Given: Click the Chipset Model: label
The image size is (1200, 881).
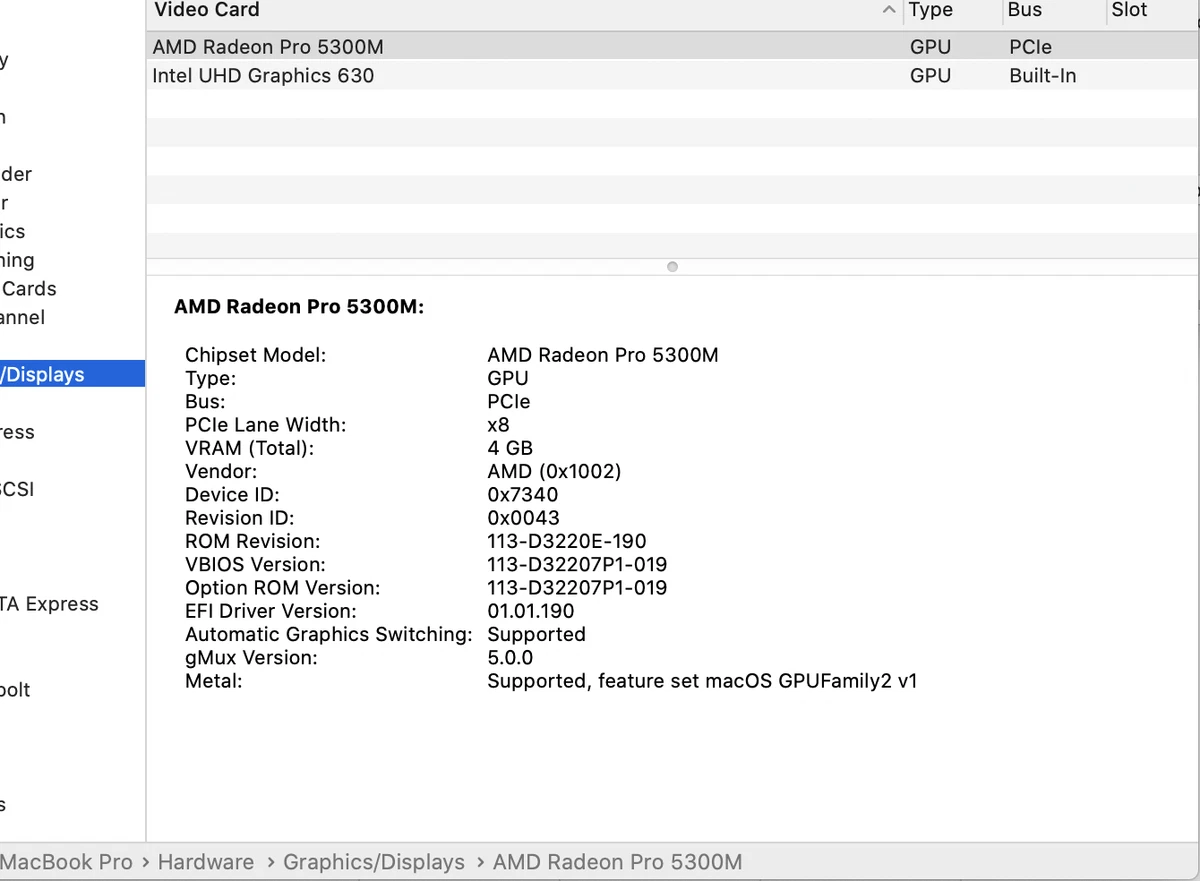Looking at the screenshot, I should click(256, 355).
